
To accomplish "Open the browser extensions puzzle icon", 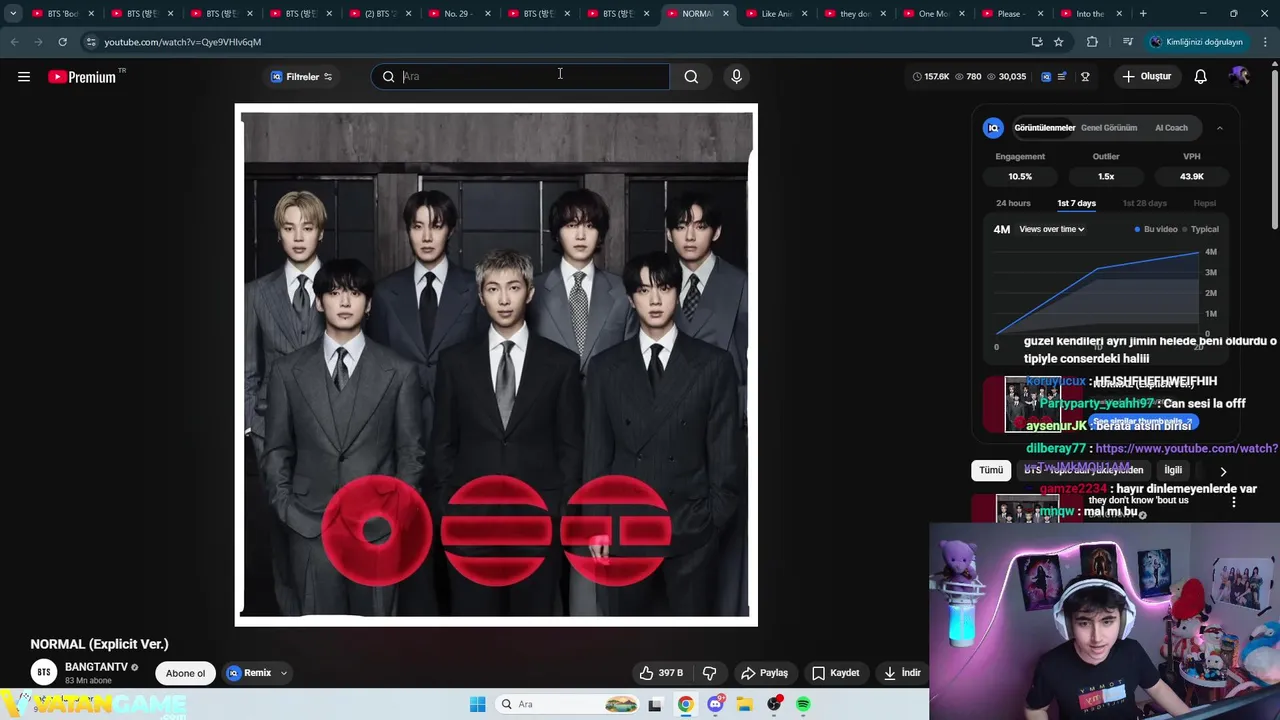I will point(1092,42).
